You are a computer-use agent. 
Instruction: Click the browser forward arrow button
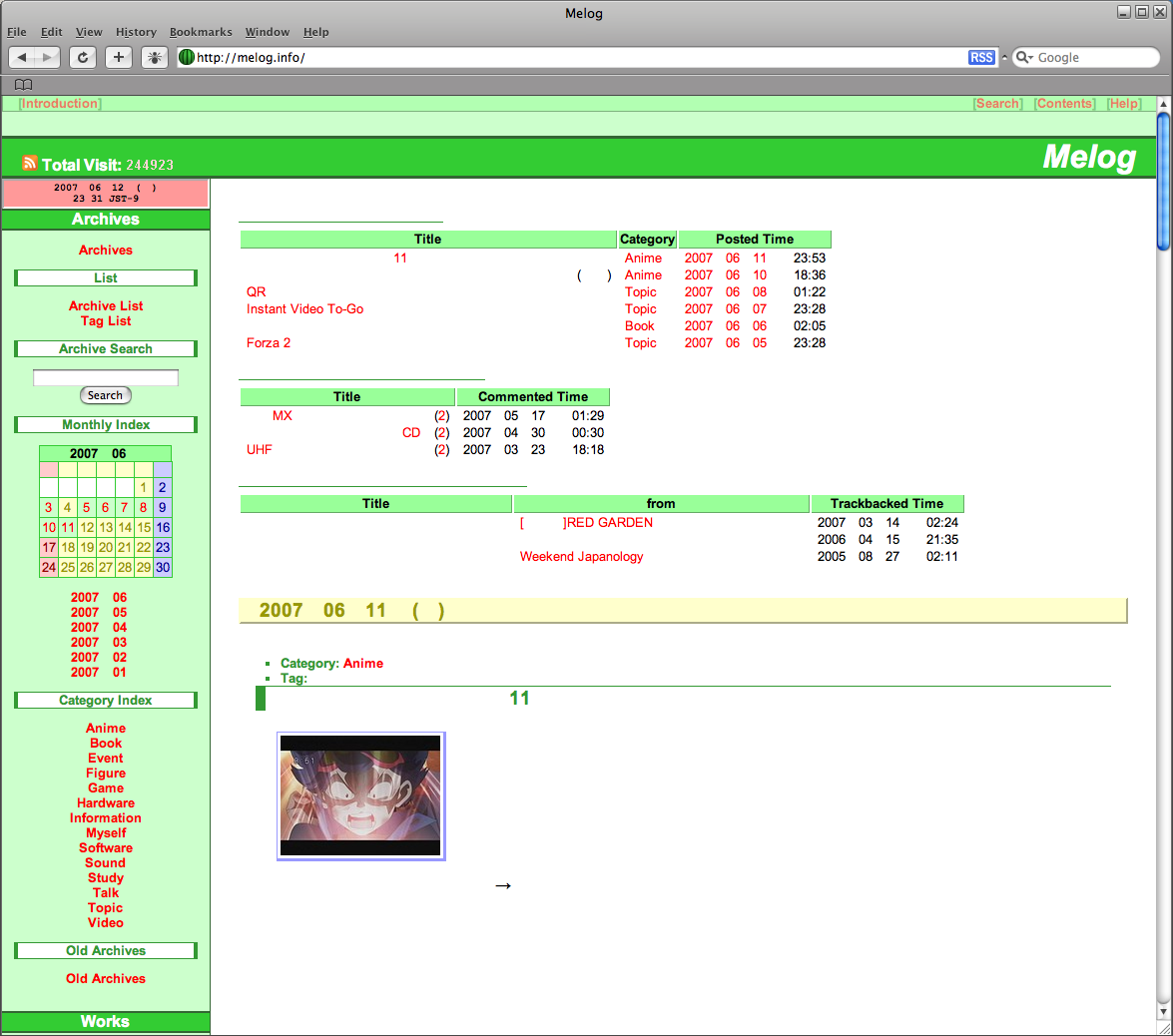47,58
